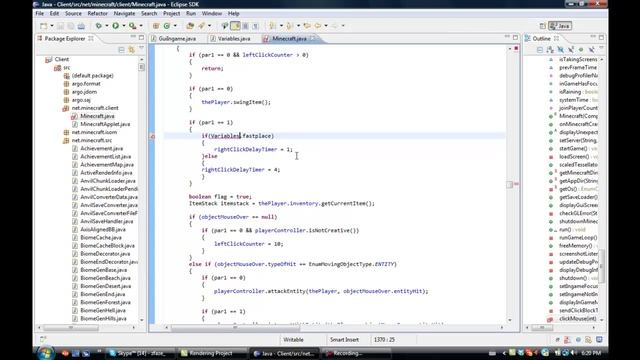This screenshot has width=640, height=360.
Task: Toggle Show Whitespace Characters toolbar button
Action: coord(255,26)
